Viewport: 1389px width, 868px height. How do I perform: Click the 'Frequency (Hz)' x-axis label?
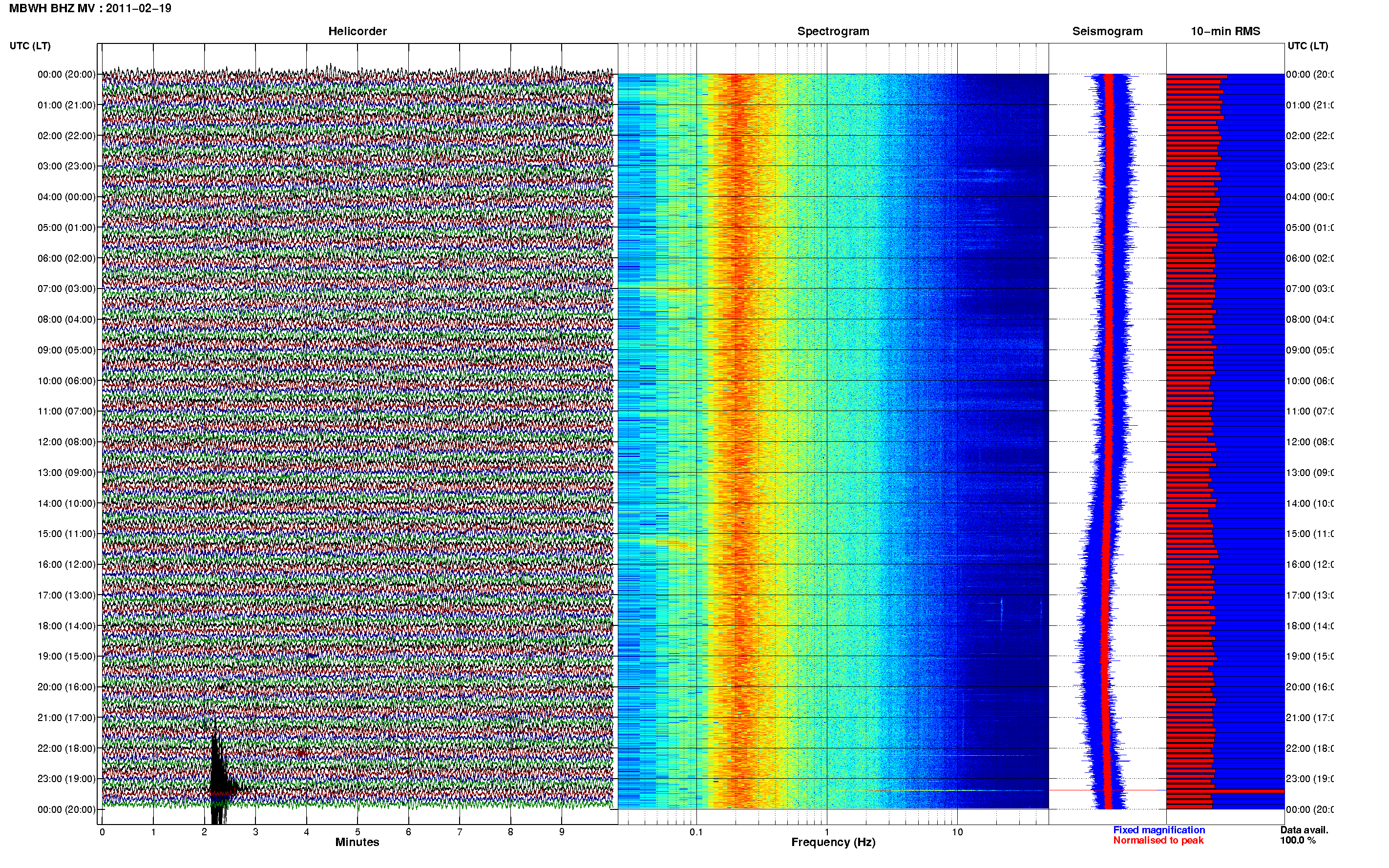pos(833,843)
